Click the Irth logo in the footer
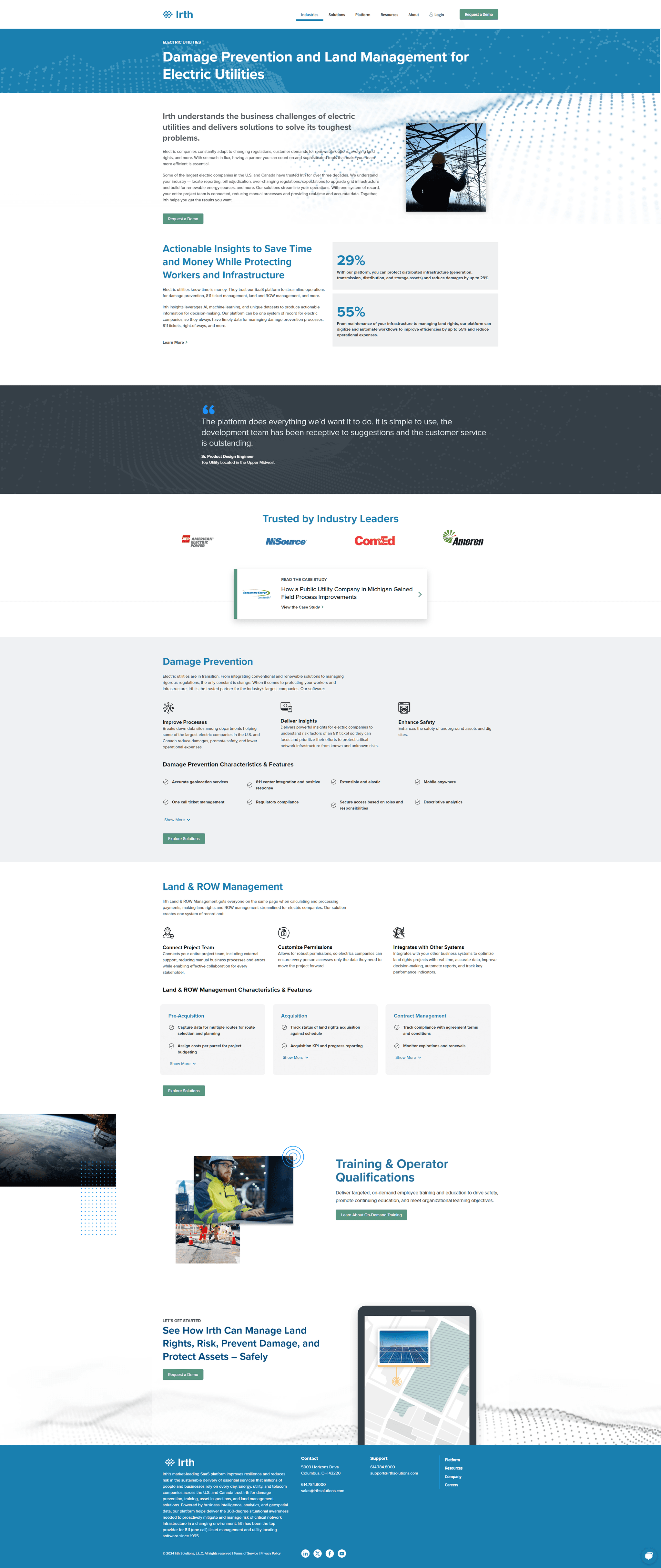The height and width of the screenshot is (1568, 661). (180, 1462)
